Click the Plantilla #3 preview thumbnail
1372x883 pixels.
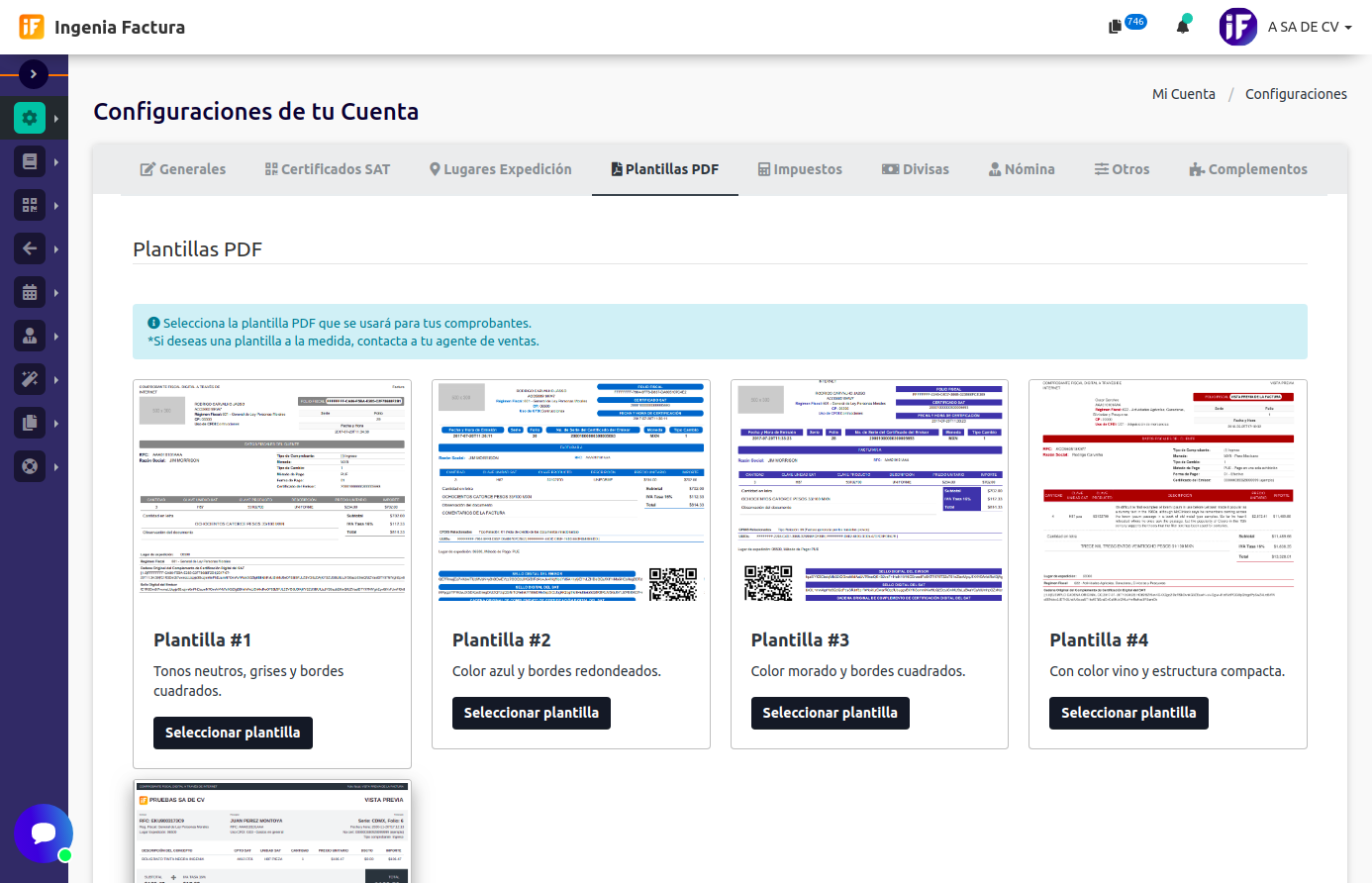[869, 492]
